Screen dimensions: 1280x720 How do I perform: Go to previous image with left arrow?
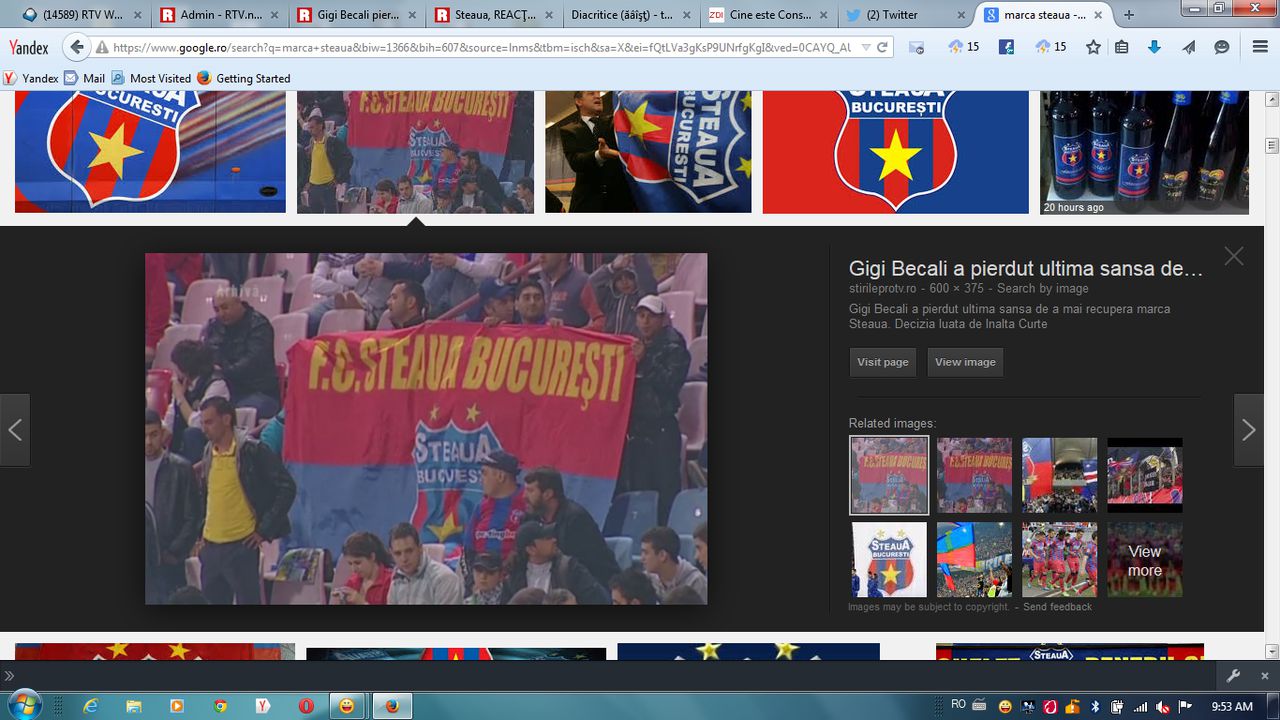point(15,430)
